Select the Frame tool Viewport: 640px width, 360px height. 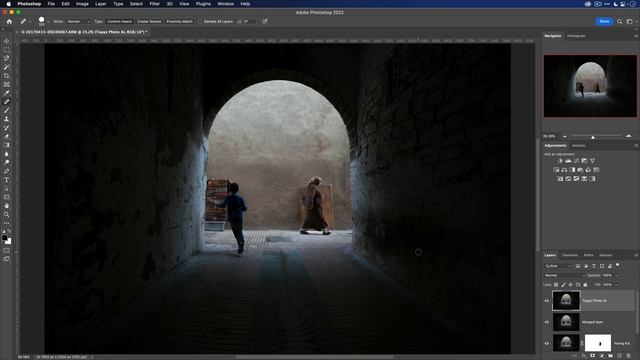(x=7, y=84)
